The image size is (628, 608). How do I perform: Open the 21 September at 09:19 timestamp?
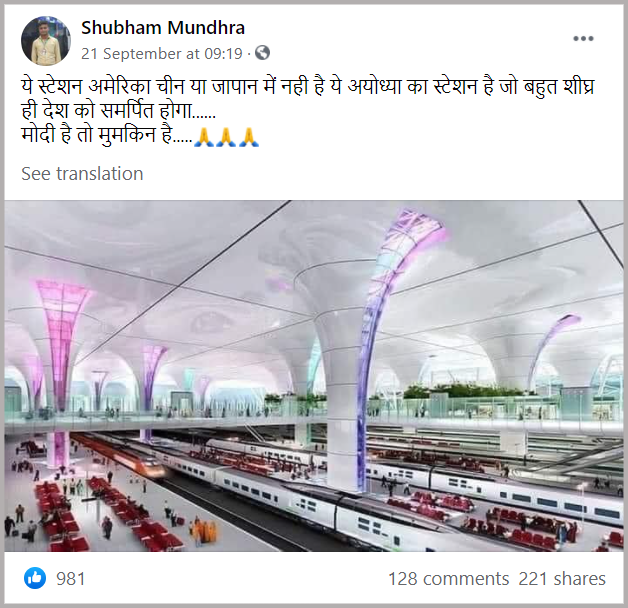[x=162, y=53]
